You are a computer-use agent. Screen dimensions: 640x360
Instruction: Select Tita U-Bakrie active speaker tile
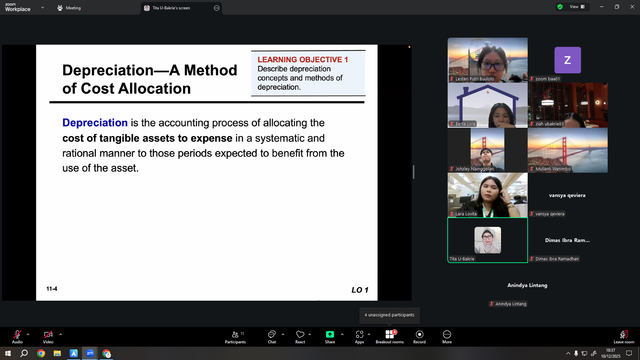[487, 240]
